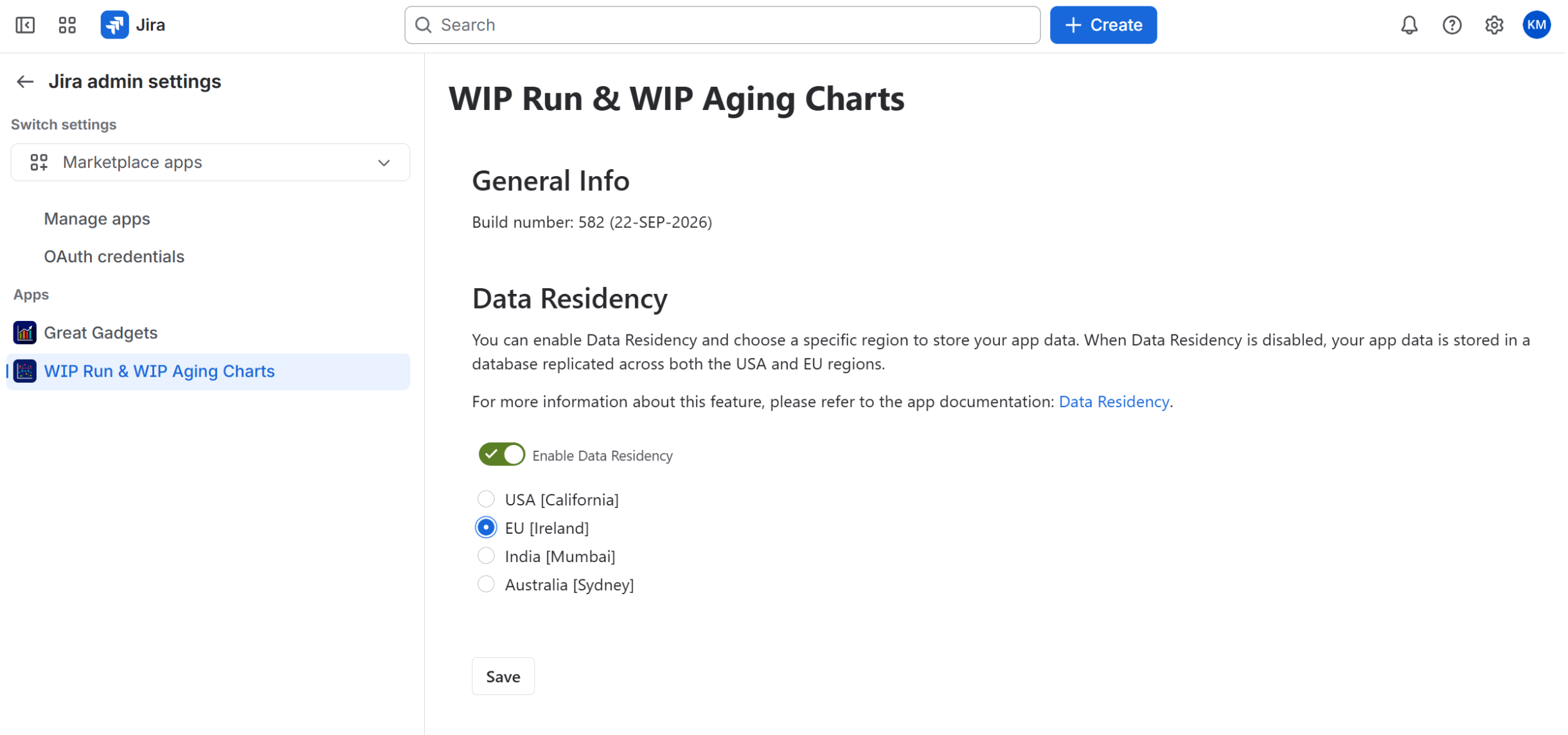Viewport: 1568px width, 735px height.
Task: Click the Data Residency heading
Action: [x=569, y=298]
